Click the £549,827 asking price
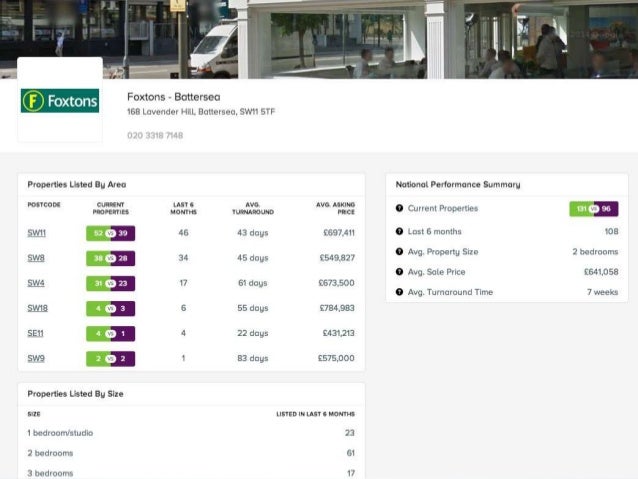The image size is (638, 479). click(337, 258)
